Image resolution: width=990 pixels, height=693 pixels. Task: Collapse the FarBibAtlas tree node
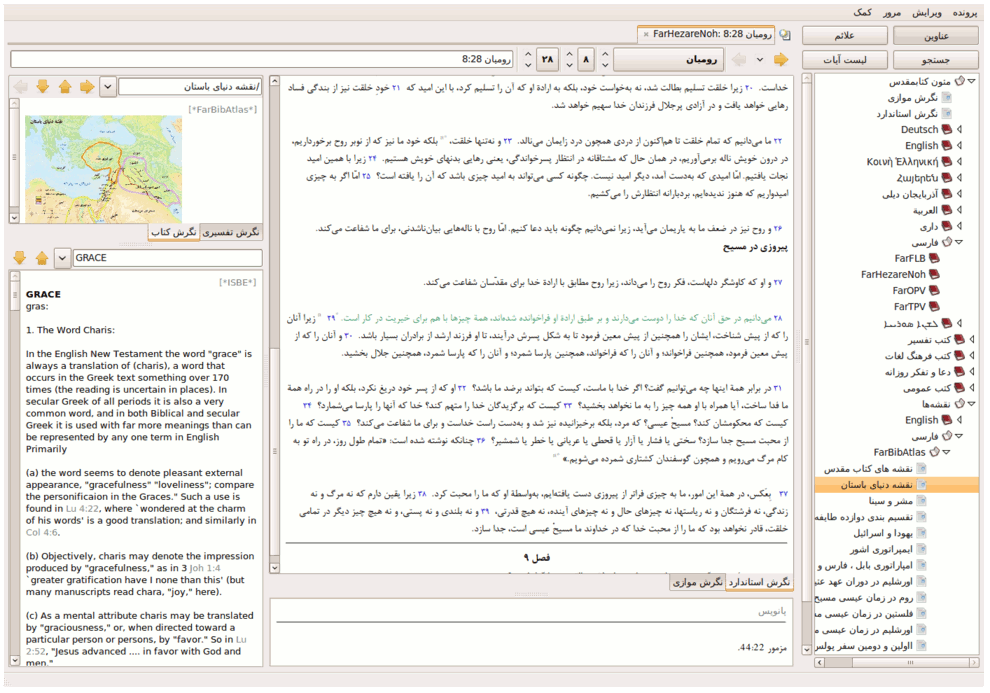(x=946, y=453)
